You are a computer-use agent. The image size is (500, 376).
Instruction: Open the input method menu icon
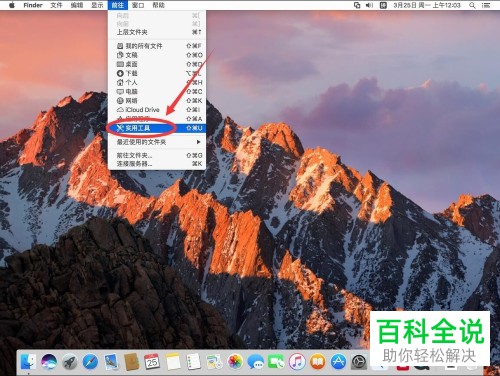383,5
